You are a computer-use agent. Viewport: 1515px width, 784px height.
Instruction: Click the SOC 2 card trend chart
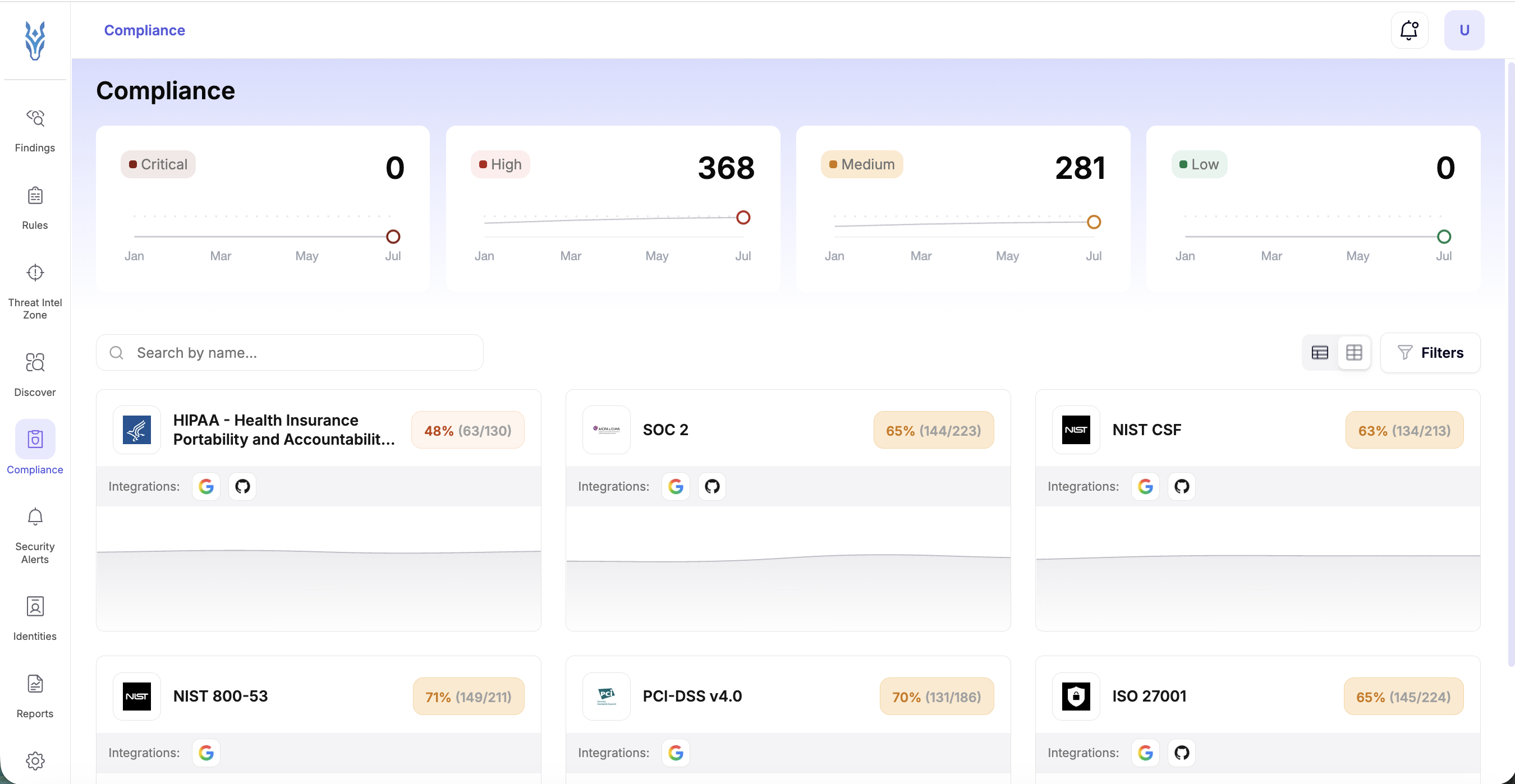point(787,568)
